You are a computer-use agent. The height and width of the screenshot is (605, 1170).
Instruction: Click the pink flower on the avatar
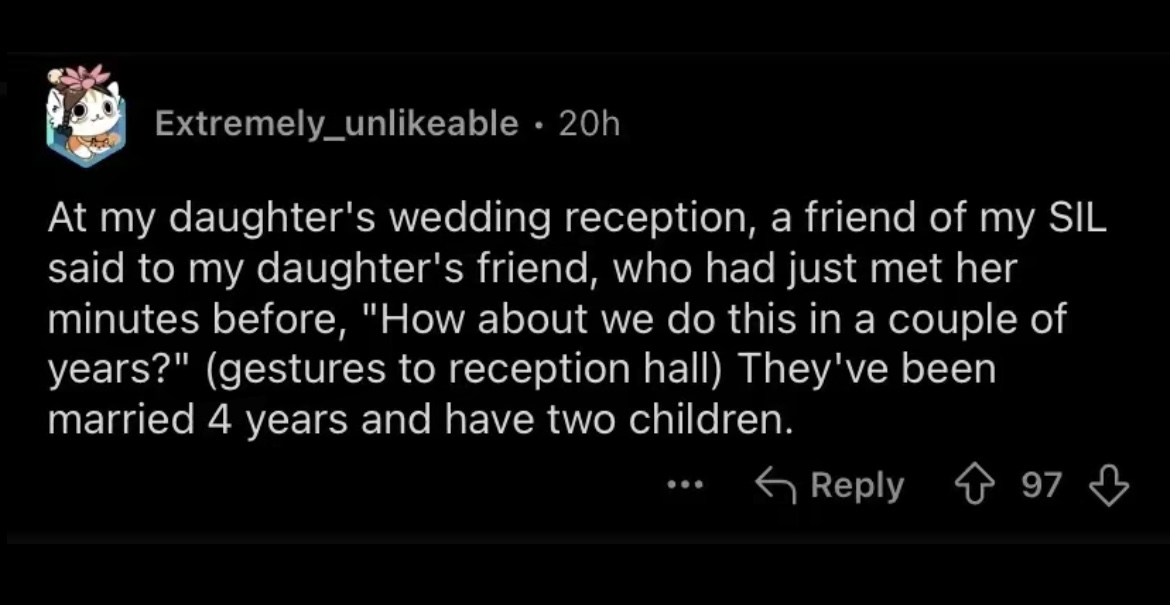pyautogui.click(x=90, y=77)
